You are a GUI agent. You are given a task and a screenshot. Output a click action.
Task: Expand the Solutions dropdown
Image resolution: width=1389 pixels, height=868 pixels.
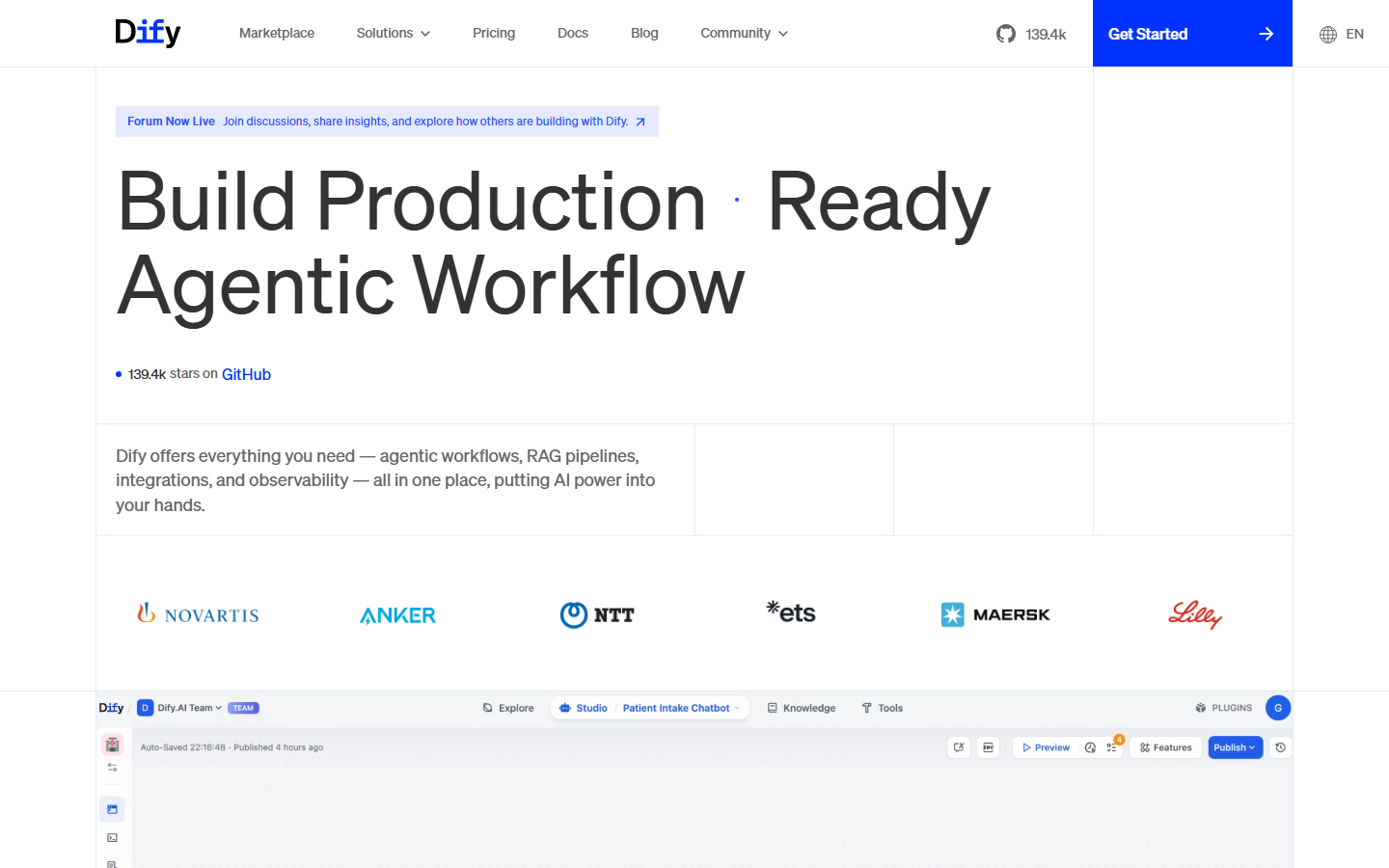tap(393, 33)
